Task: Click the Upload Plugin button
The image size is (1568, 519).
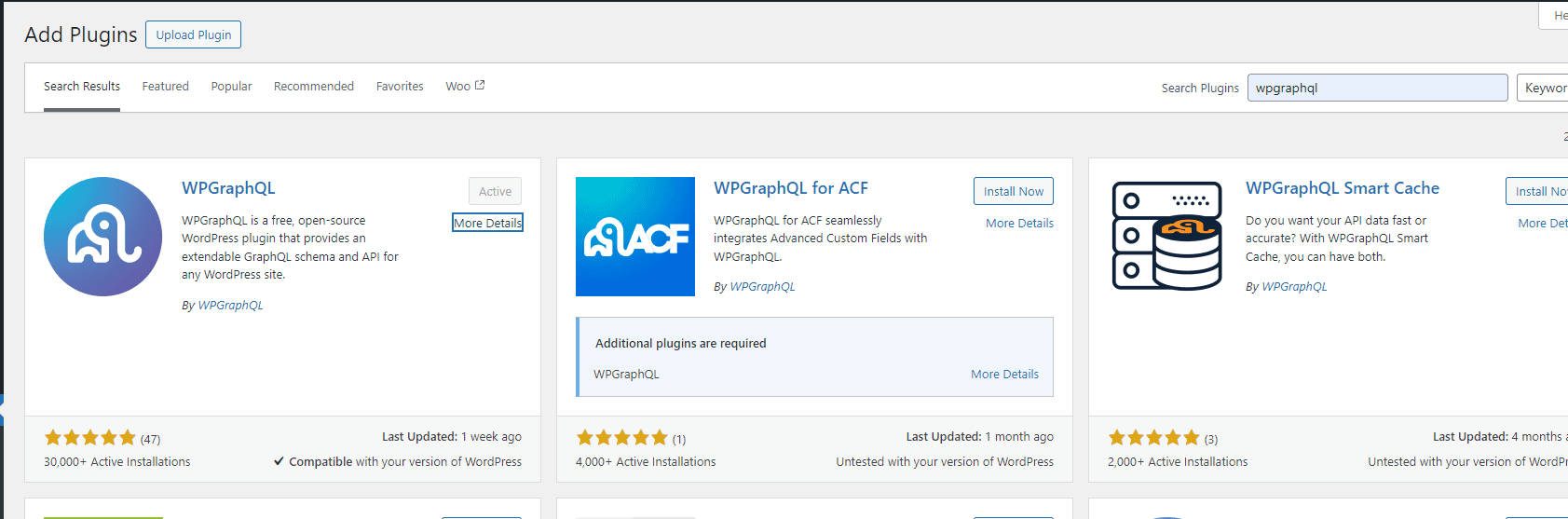Action: point(194,34)
